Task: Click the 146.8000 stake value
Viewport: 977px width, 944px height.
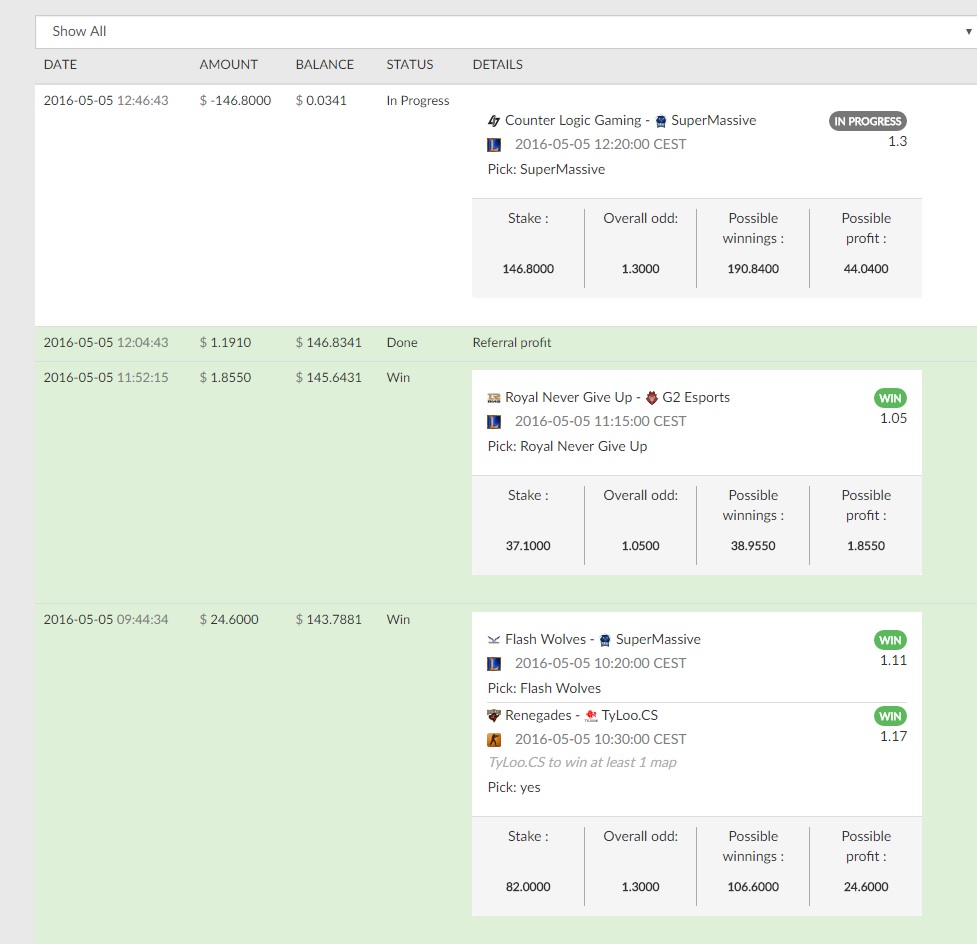Action: coord(528,269)
